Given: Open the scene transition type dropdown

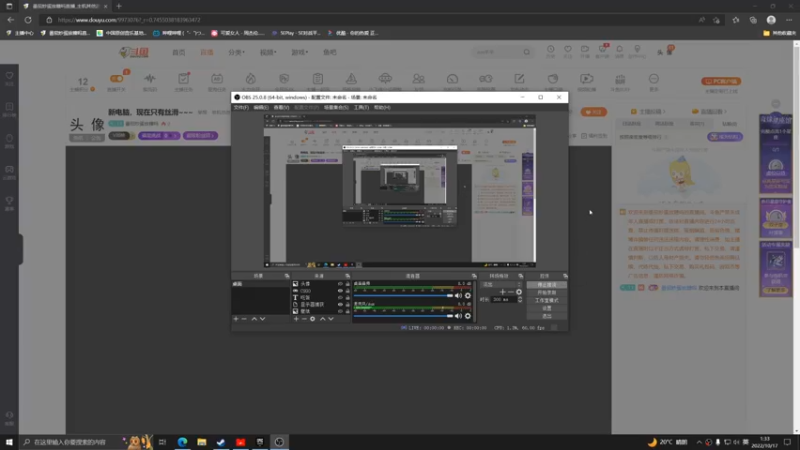Looking at the screenshot, I should [x=502, y=285].
